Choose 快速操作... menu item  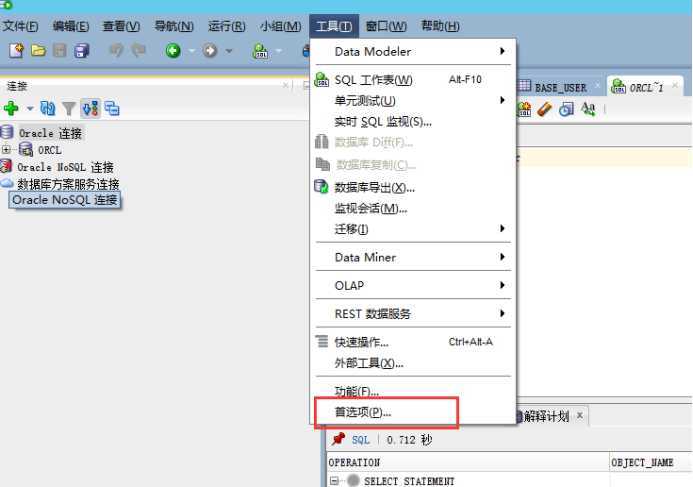[x=413, y=342]
